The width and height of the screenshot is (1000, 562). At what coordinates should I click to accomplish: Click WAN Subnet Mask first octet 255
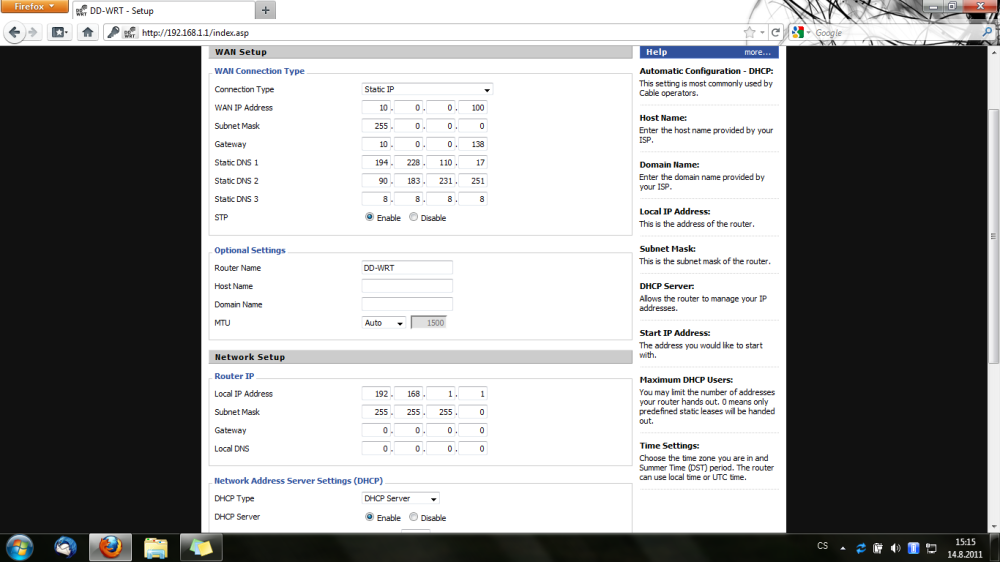[x=376, y=126]
